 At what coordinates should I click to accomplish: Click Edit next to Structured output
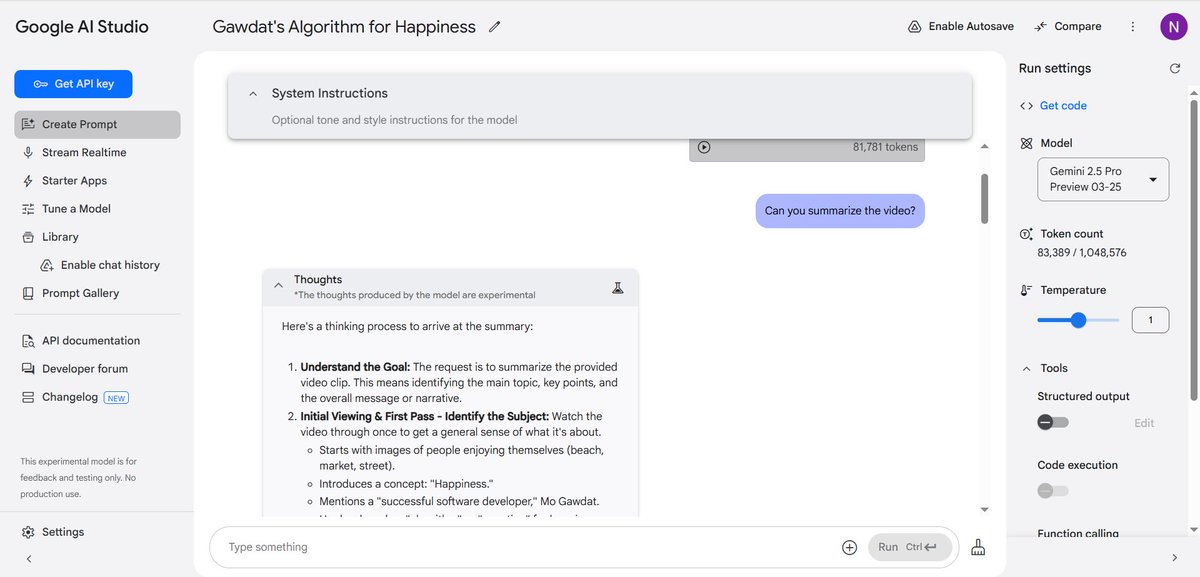1144,423
